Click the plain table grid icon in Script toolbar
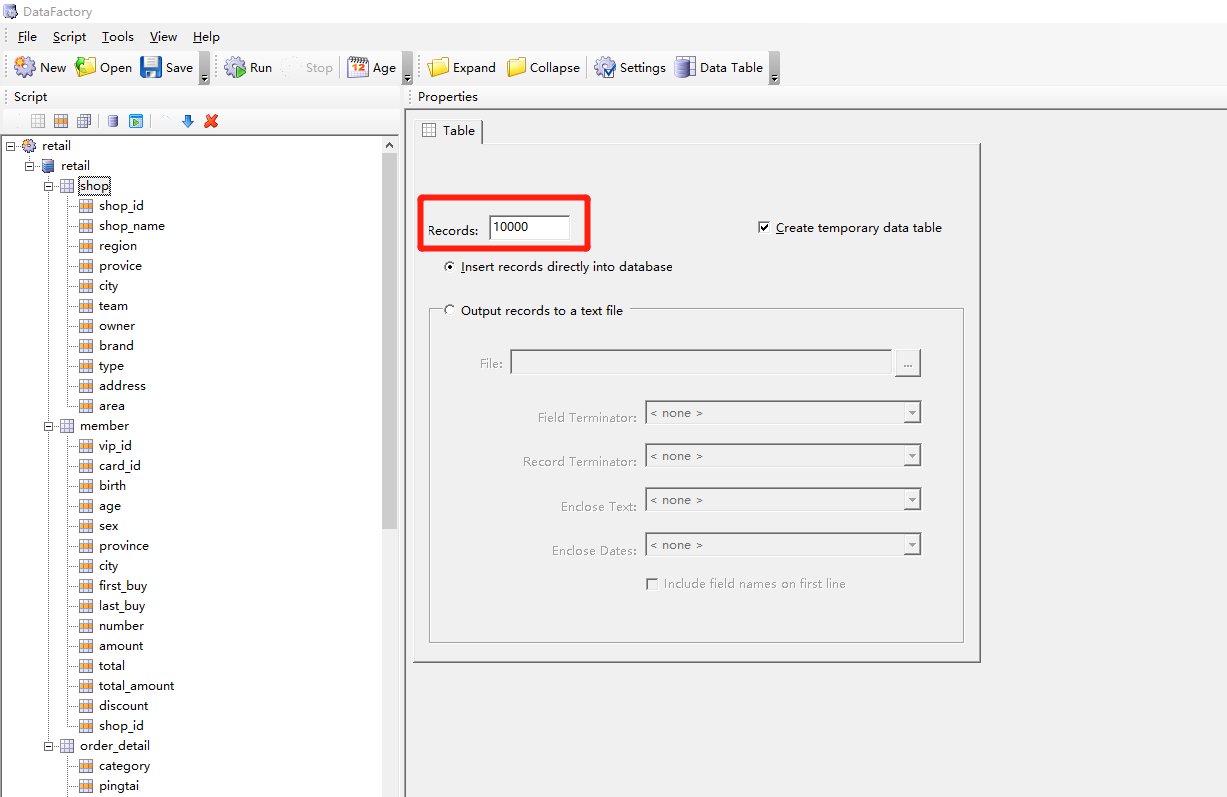The height and width of the screenshot is (797, 1227). (x=38, y=121)
